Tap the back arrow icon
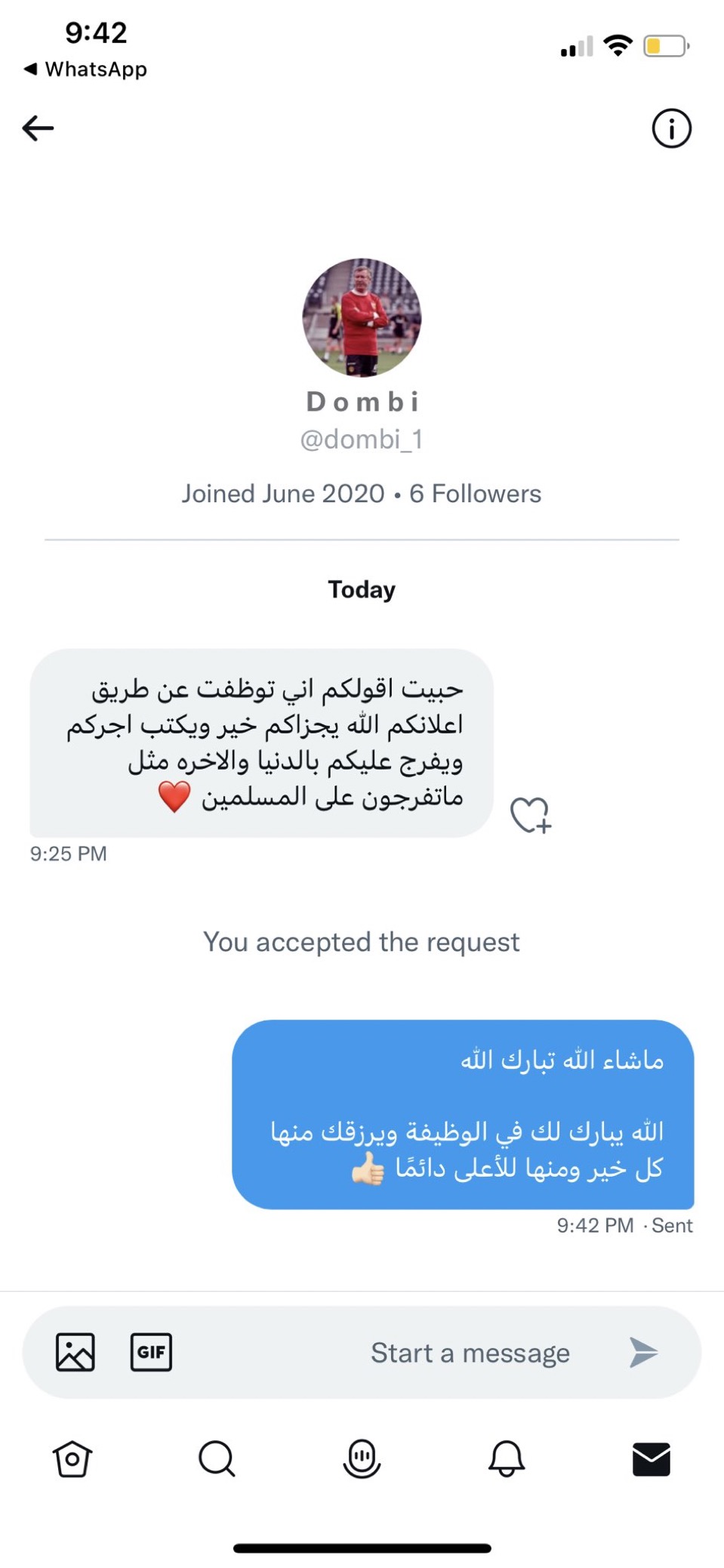Image resolution: width=724 pixels, height=1568 pixels. [x=38, y=128]
